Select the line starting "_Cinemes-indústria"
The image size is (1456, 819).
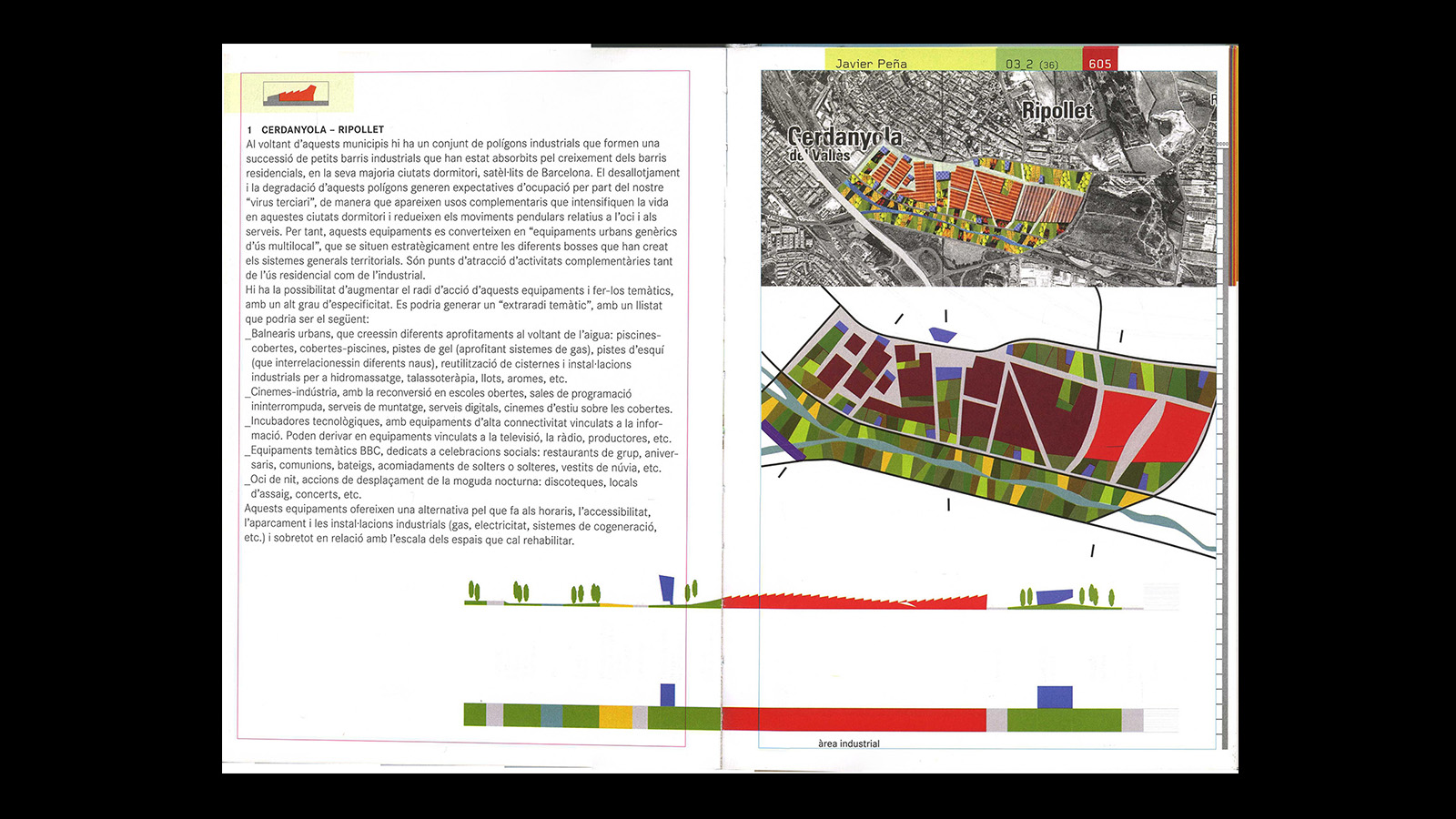click(439, 393)
